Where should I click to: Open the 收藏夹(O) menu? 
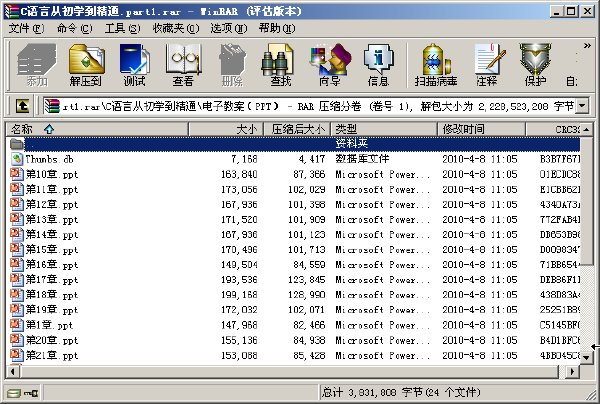[x=176, y=28]
